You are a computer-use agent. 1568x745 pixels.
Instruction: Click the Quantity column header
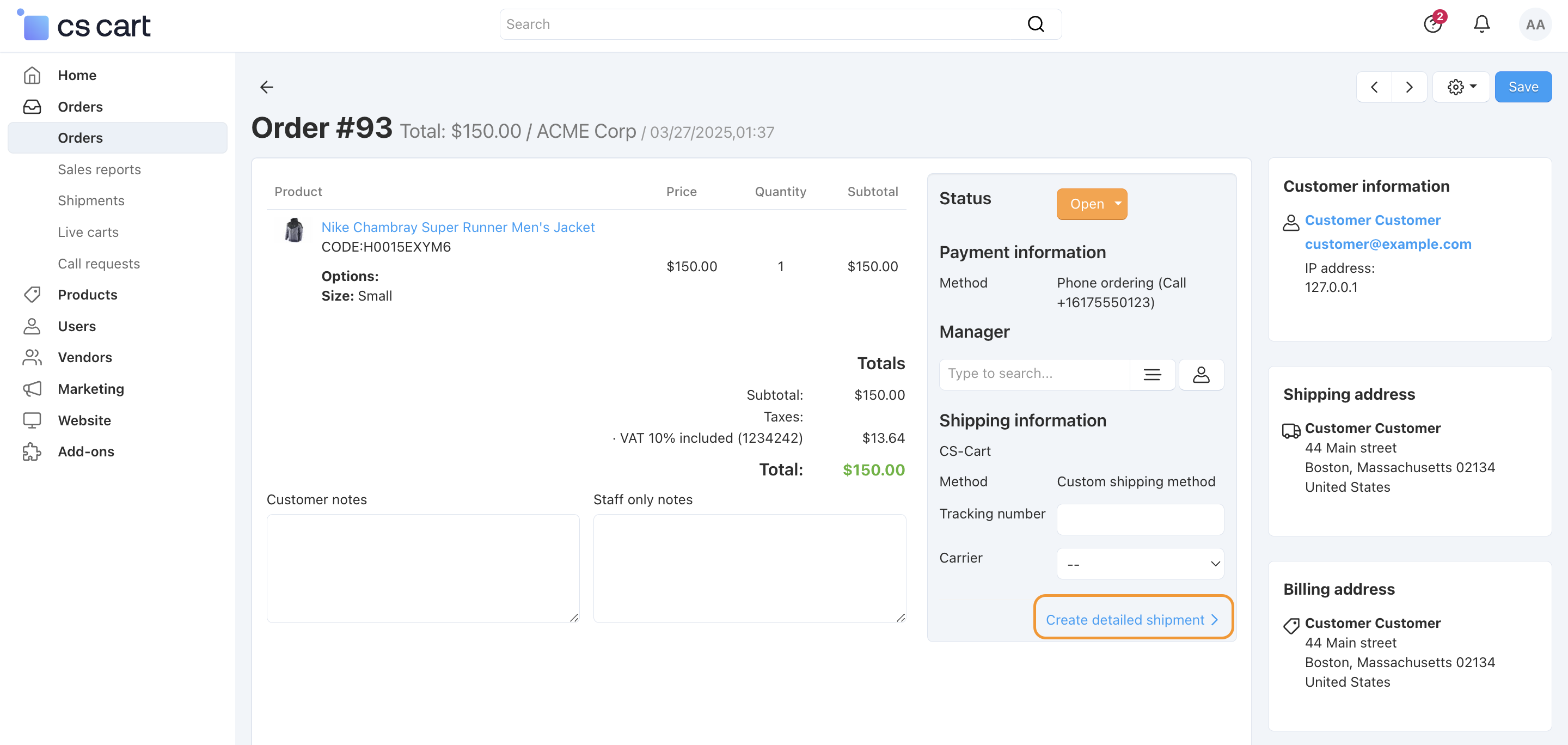780,192
